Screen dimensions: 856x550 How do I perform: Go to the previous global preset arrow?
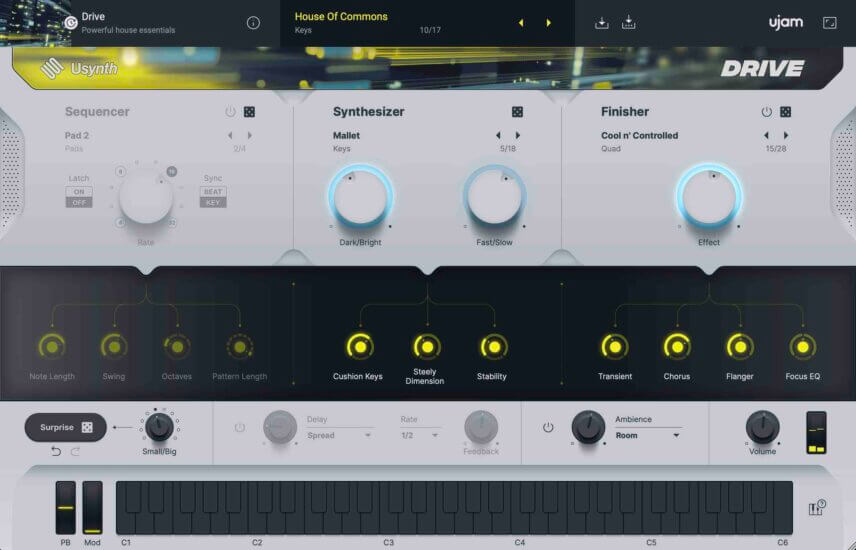521,23
